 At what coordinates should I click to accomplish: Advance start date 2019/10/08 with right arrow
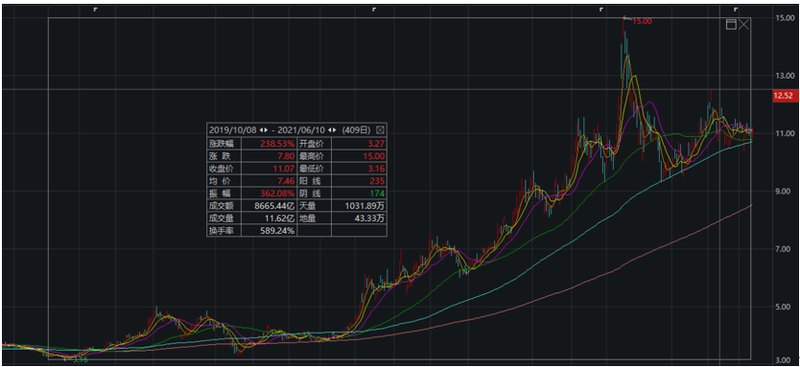click(266, 130)
